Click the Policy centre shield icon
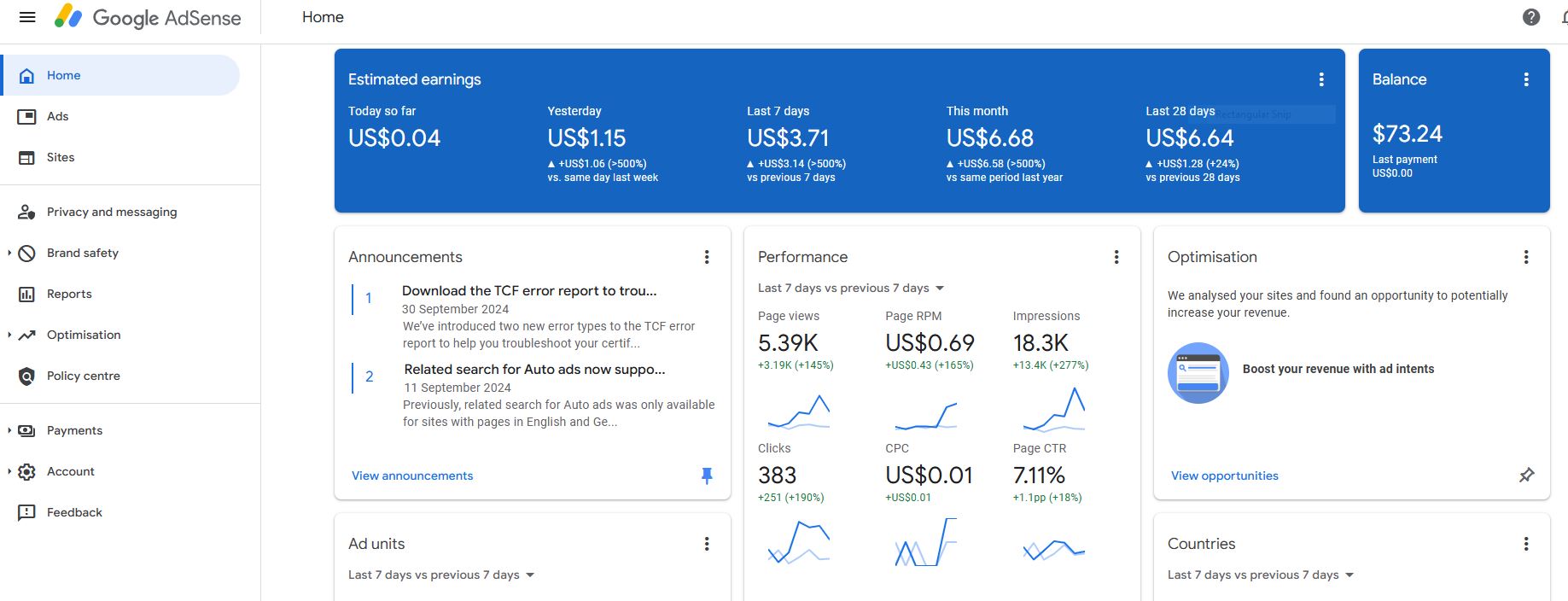 pos(26,376)
